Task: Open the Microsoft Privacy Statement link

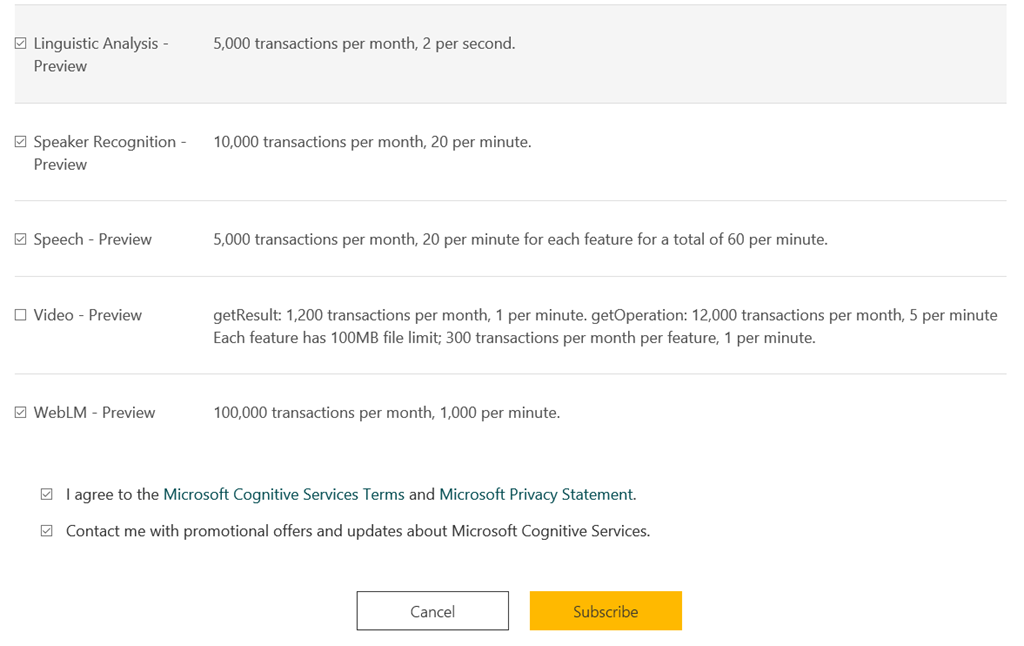Action: [536, 494]
